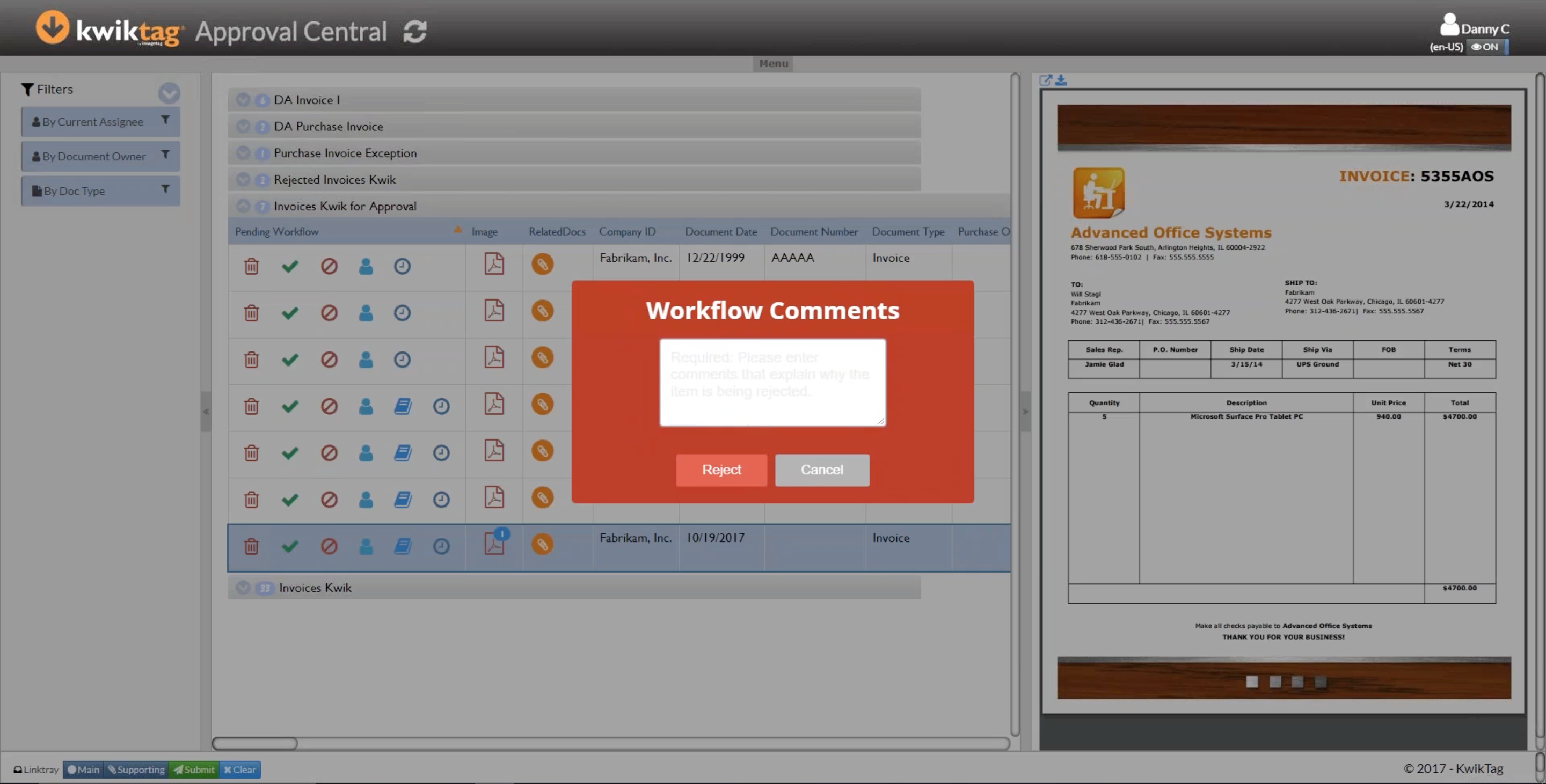The image size is (1546, 784).
Task: Click the download document icon above the preview
Action: point(1061,80)
